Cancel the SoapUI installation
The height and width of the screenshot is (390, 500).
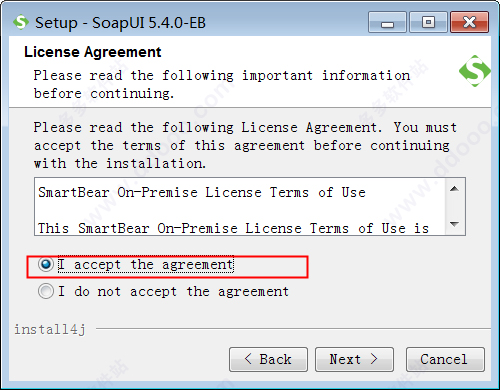pos(445,359)
